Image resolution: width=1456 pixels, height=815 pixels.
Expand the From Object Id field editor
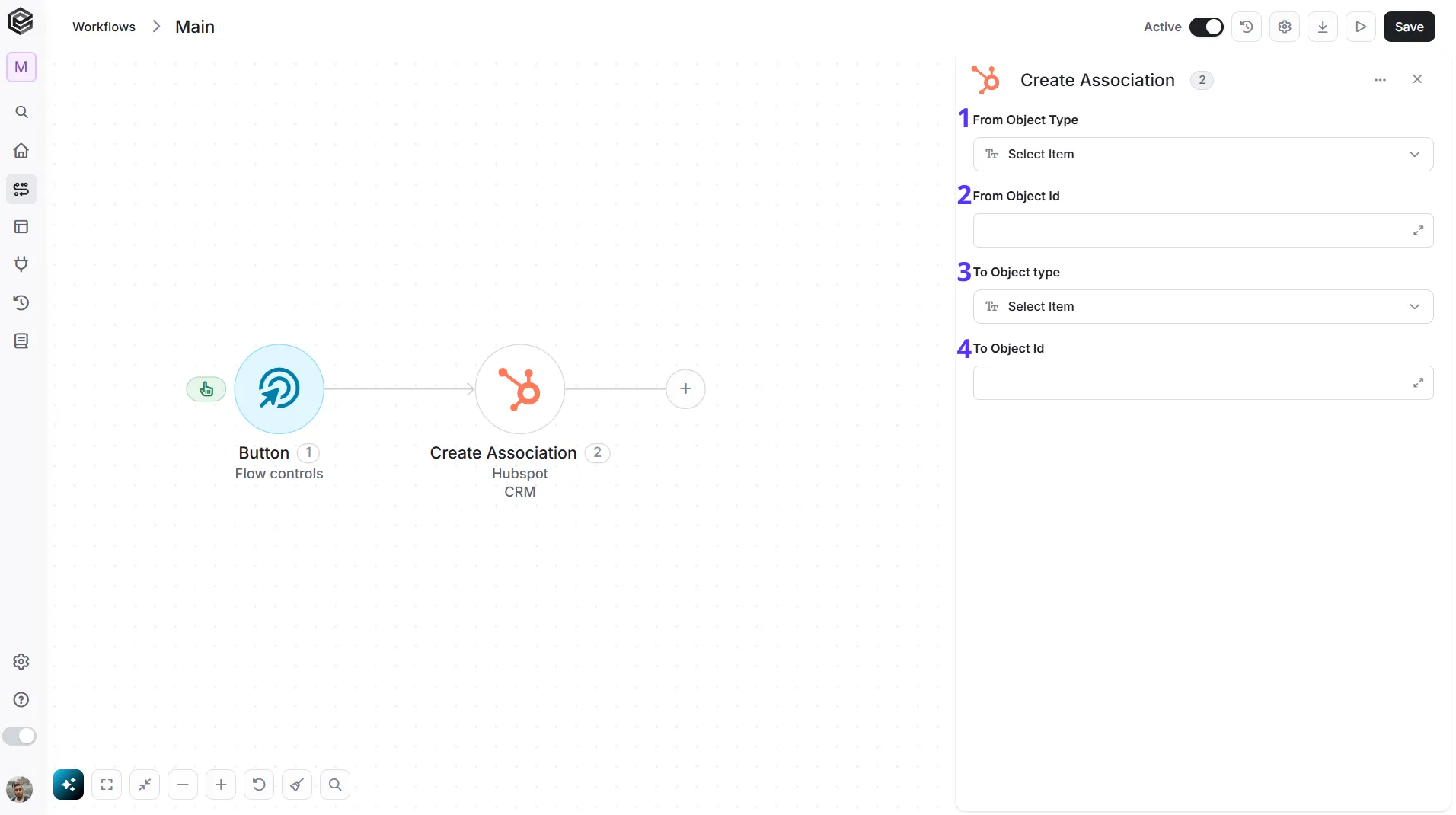pyautogui.click(x=1418, y=231)
